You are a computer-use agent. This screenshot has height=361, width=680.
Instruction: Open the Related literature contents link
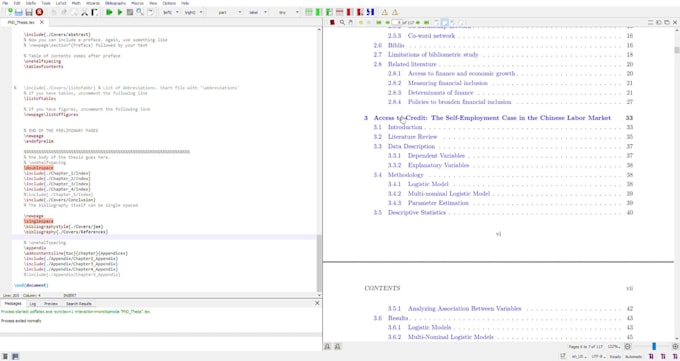(x=412, y=64)
